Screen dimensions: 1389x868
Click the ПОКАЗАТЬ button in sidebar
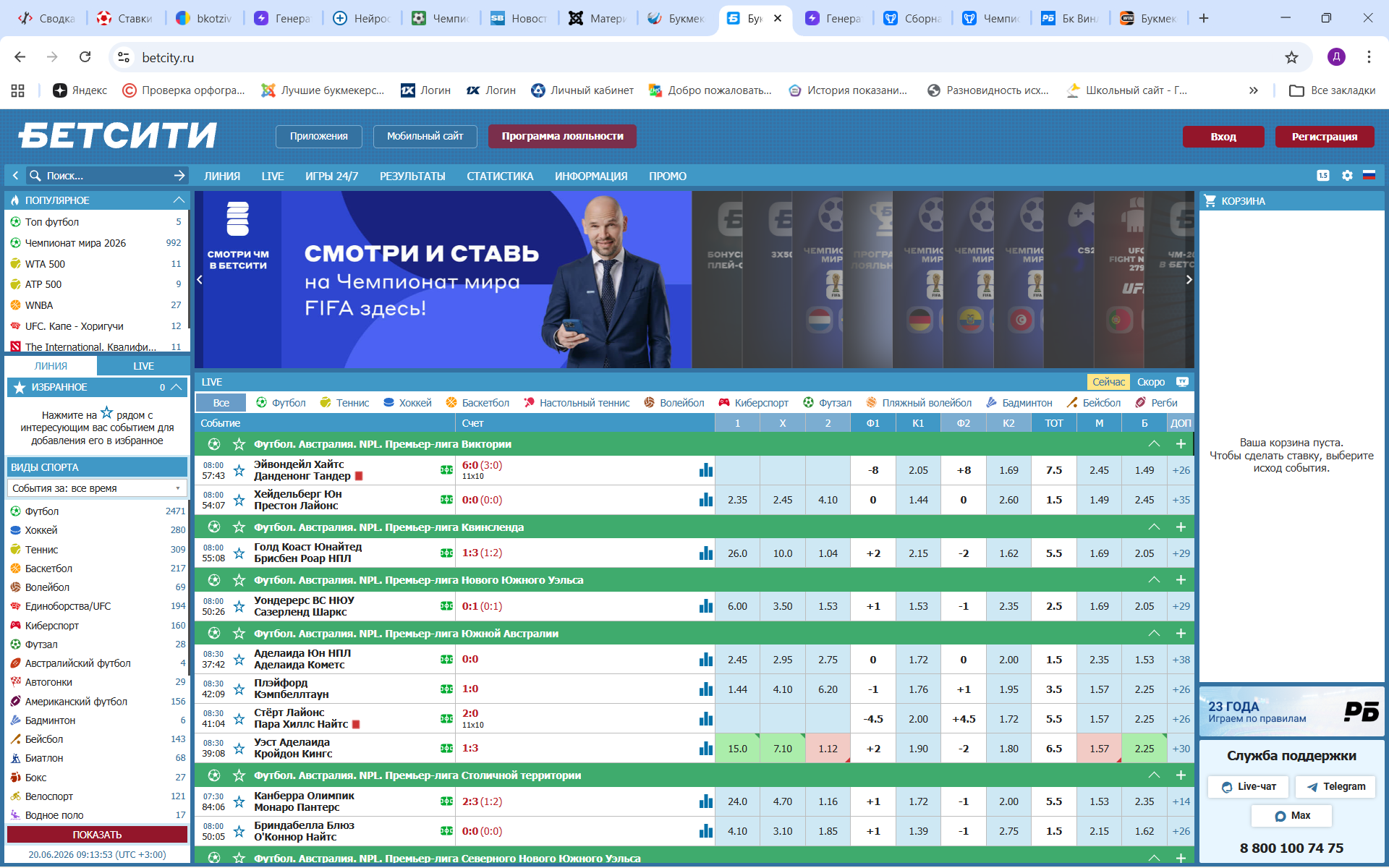point(97,835)
